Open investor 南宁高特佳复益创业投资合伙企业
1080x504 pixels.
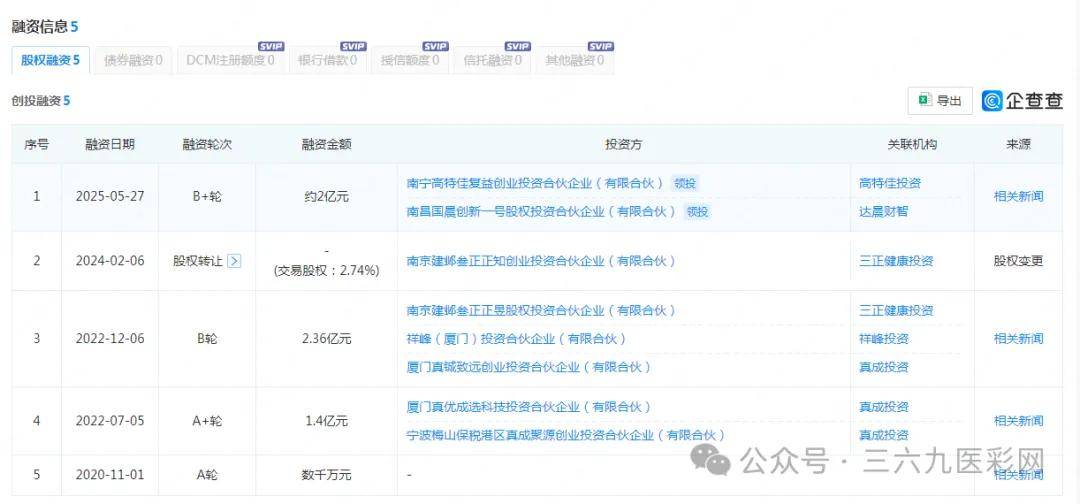[535, 183]
